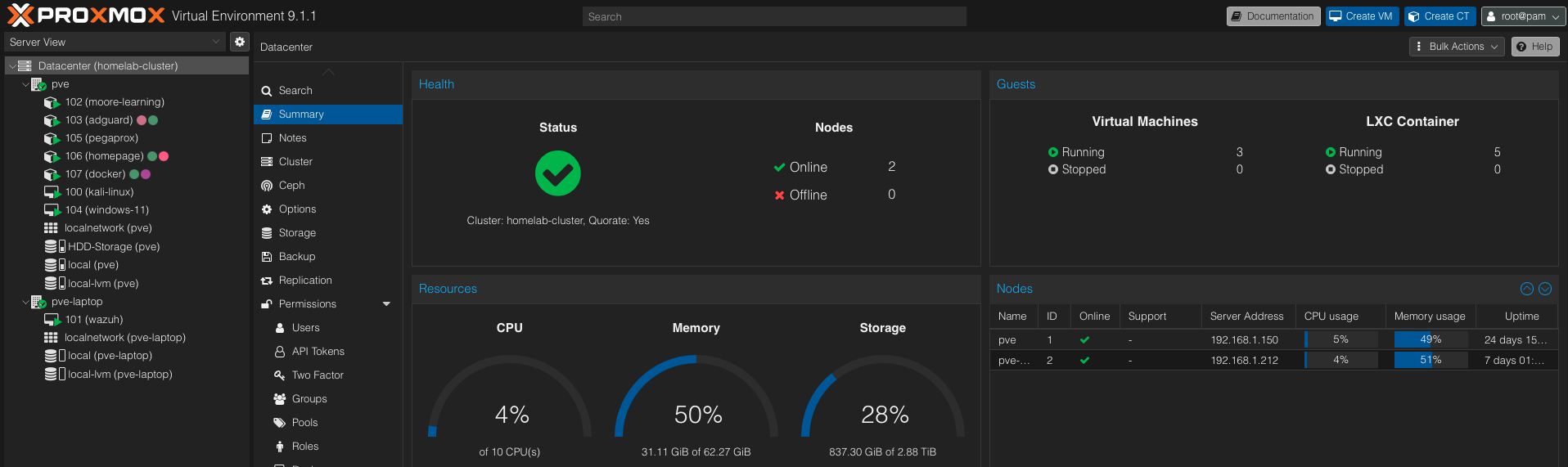Open the Server View dropdown

pyautogui.click(x=115, y=42)
